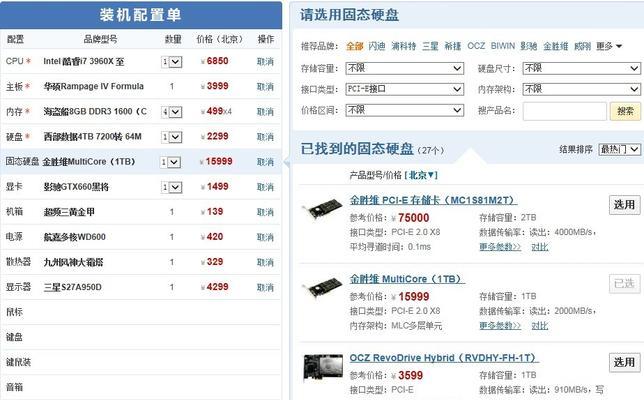Open the 接口类型 PCI-E接口 dropdown
Viewport: 644px width, 400px height.
point(405,89)
